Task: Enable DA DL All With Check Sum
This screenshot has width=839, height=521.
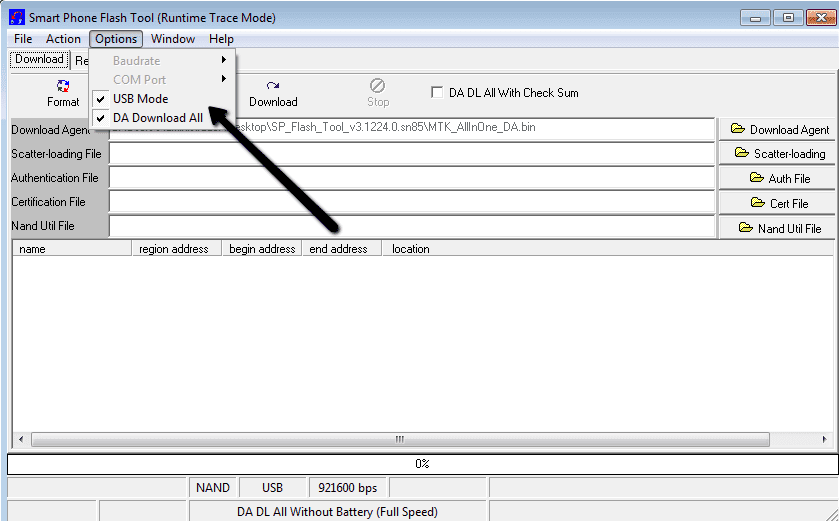Action: coord(437,93)
